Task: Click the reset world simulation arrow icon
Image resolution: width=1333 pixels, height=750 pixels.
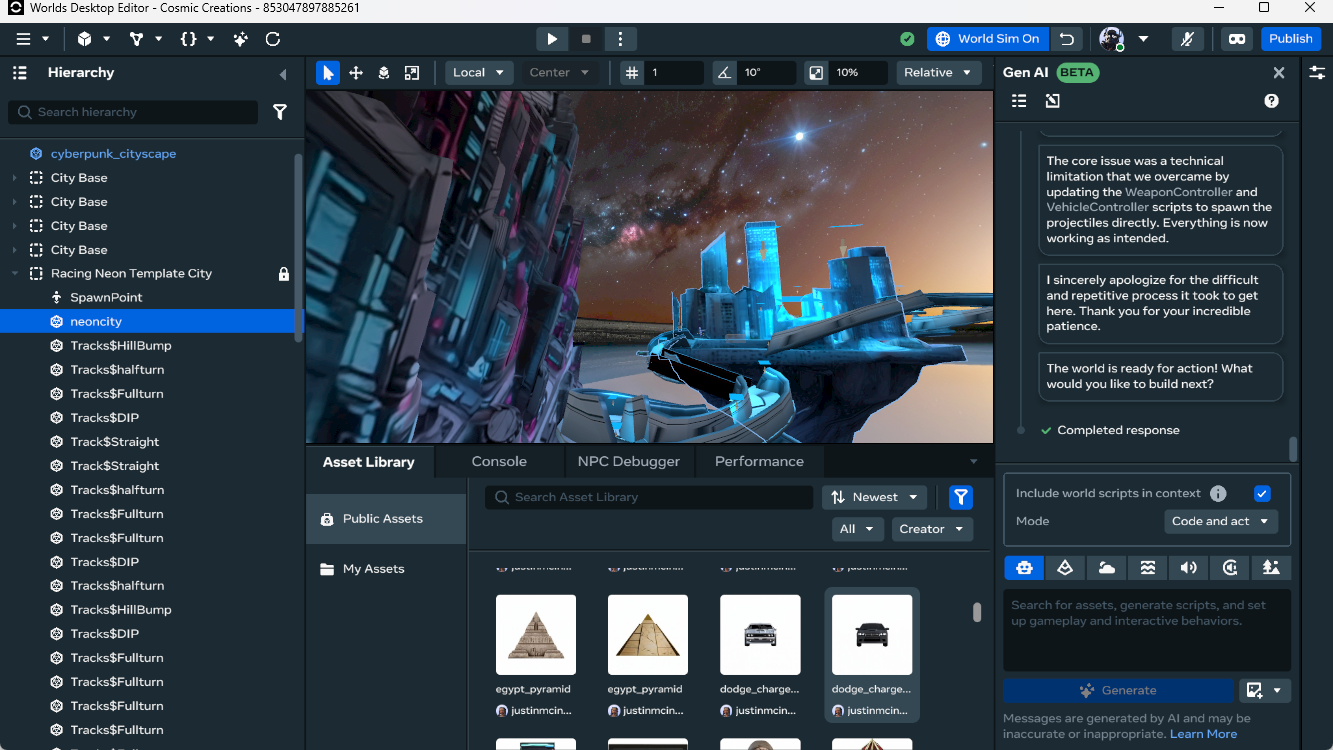Action: pyautogui.click(x=1067, y=39)
